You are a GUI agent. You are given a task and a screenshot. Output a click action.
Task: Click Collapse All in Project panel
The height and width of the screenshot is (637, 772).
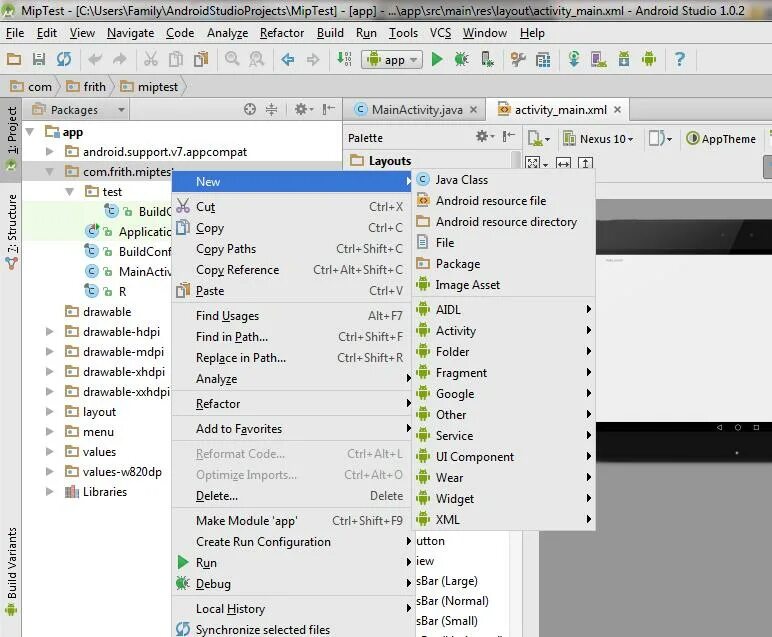coord(271,109)
